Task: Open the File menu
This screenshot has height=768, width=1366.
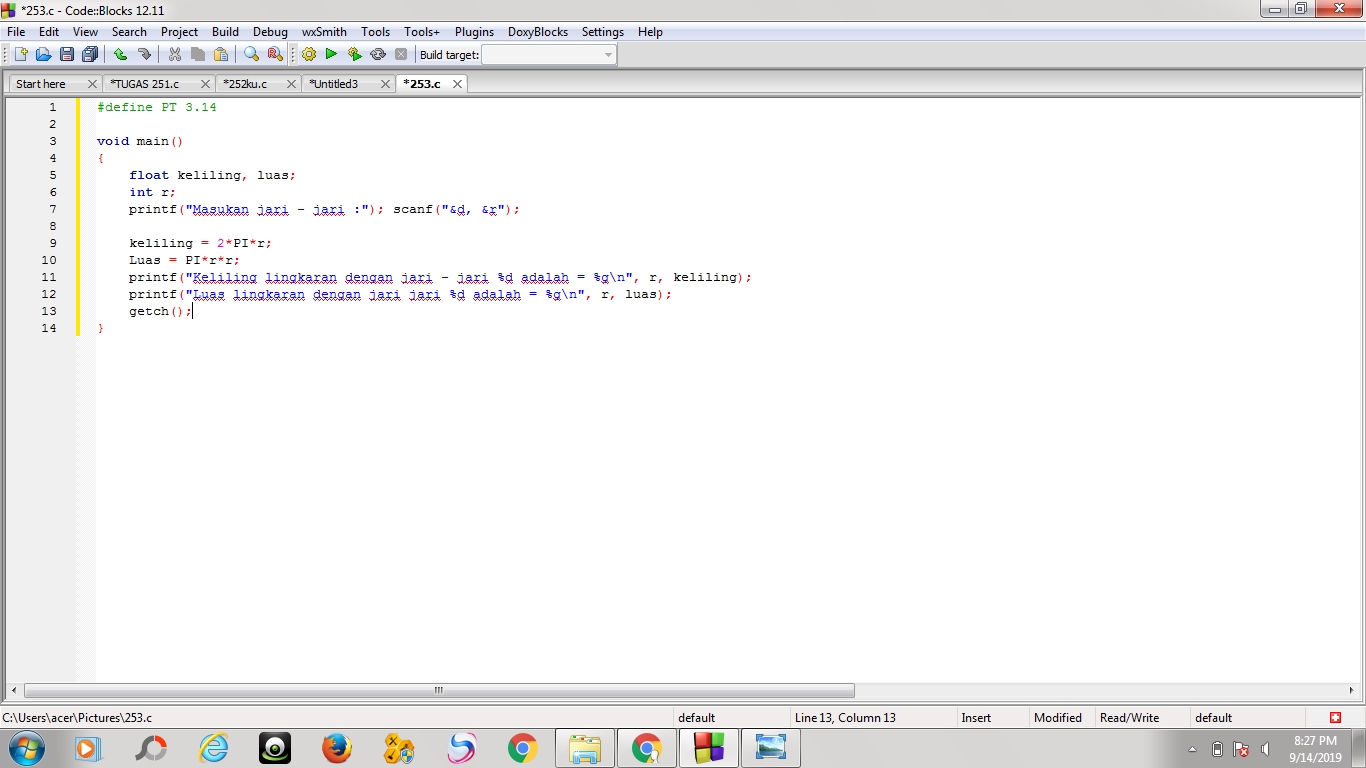Action: point(16,32)
